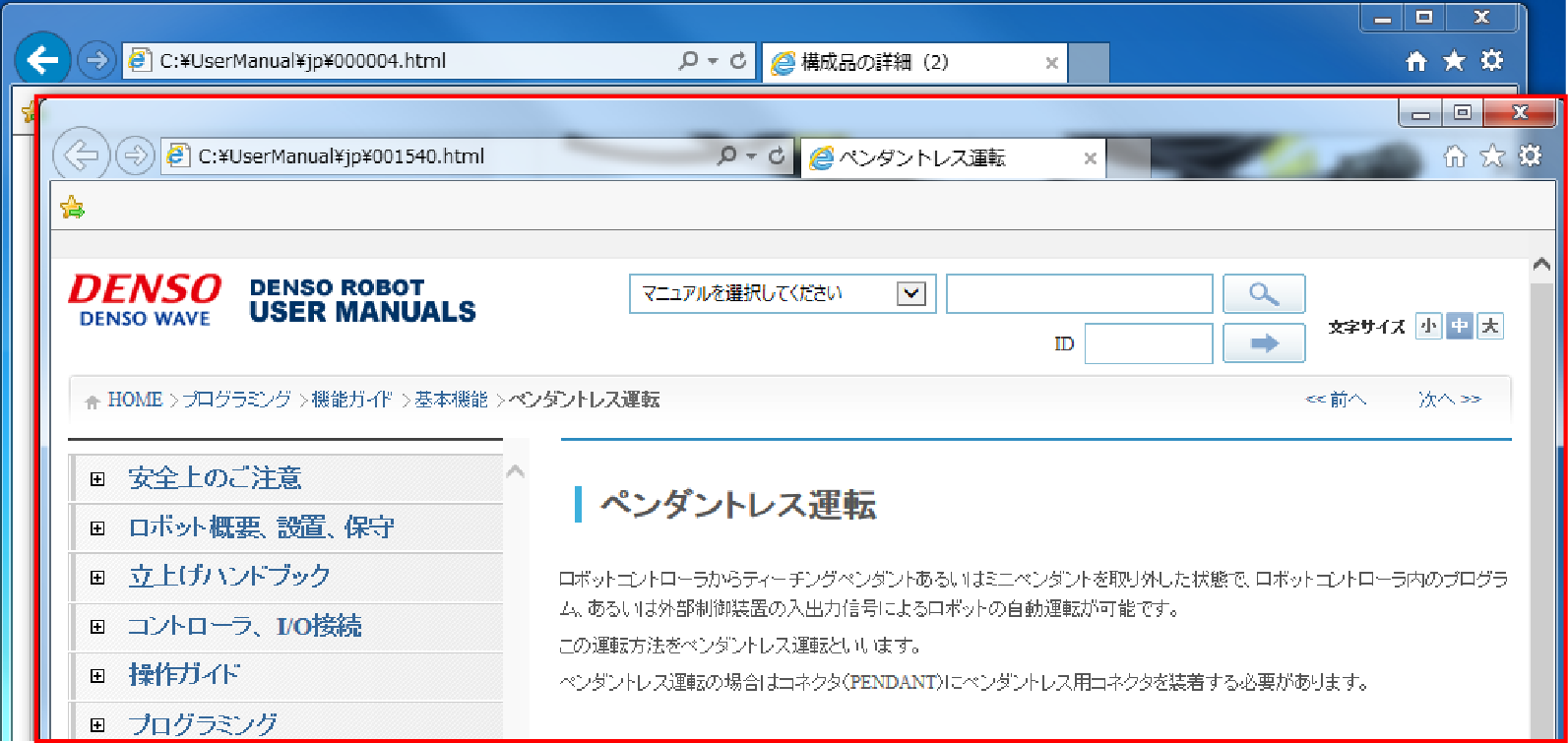Open the front window settings gear
The height and width of the screenshot is (743, 1568).
(x=1530, y=156)
